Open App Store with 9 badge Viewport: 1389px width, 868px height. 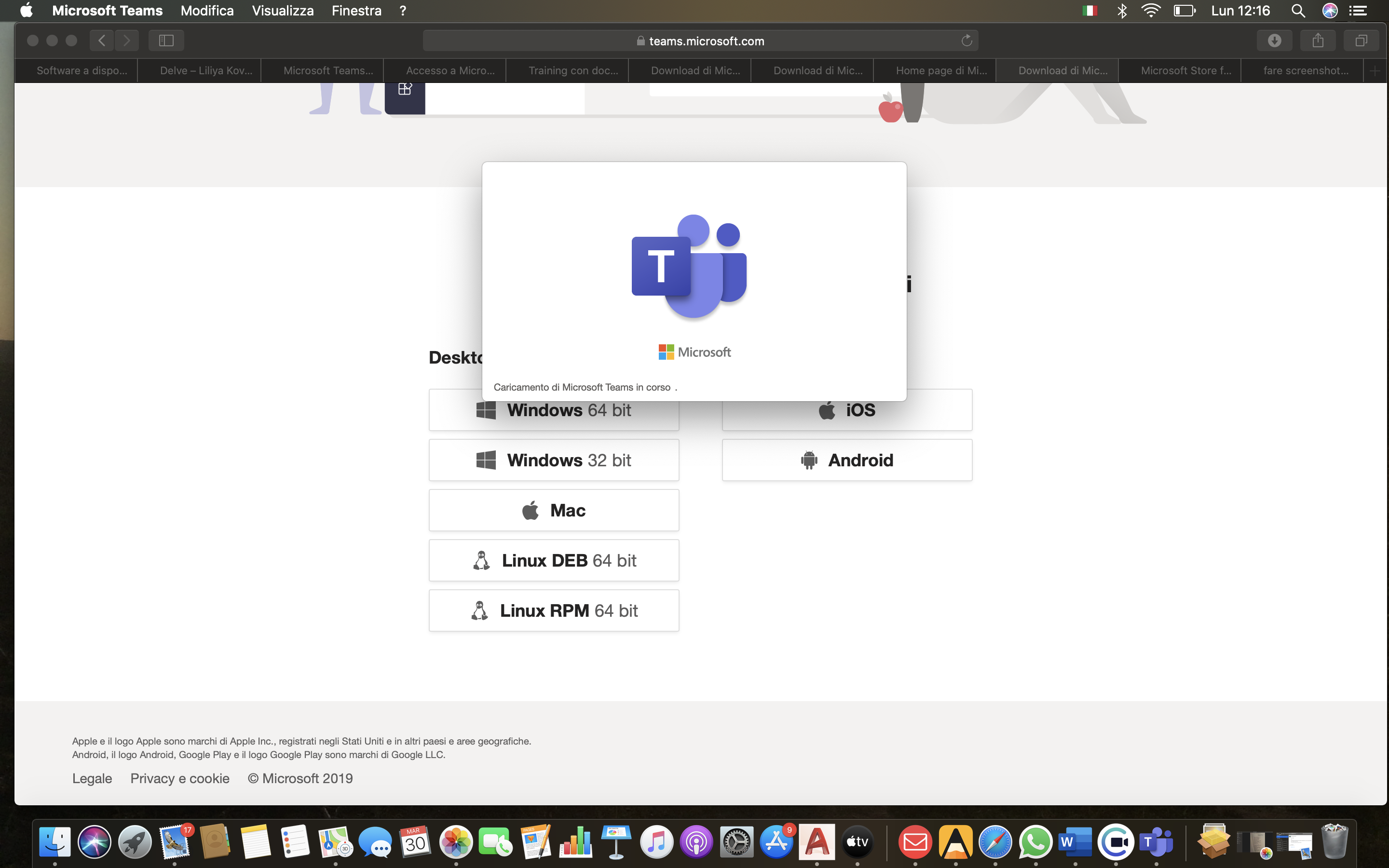776,842
